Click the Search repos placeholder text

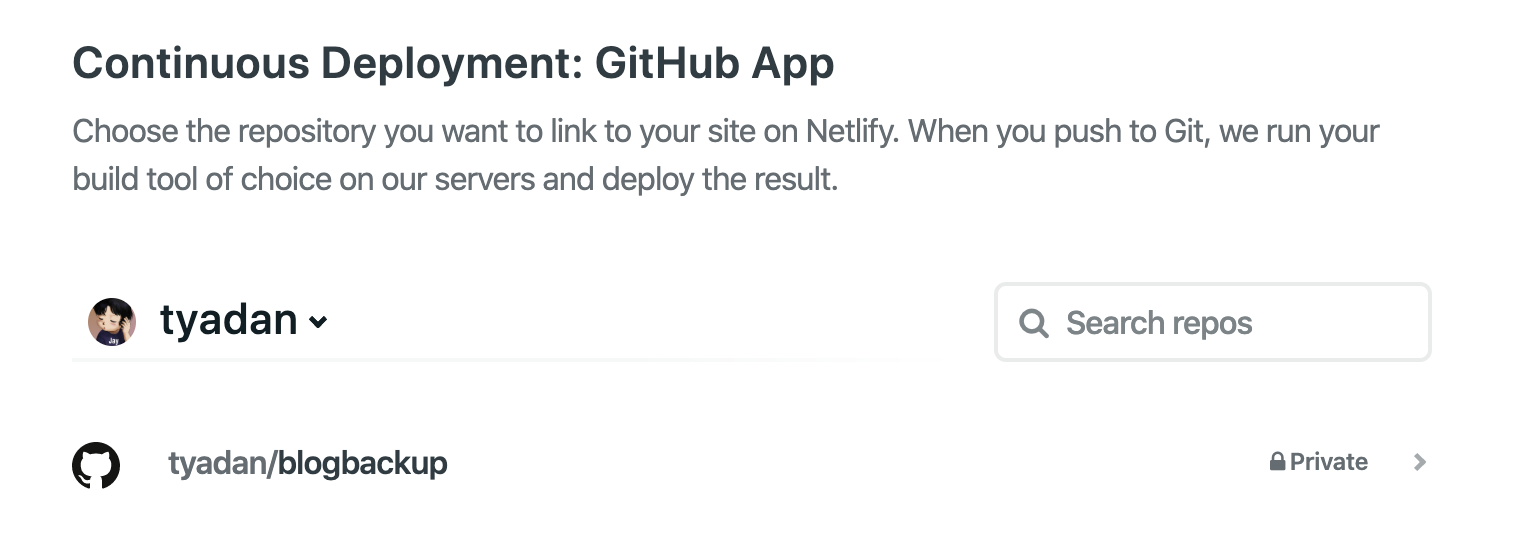(x=1158, y=323)
